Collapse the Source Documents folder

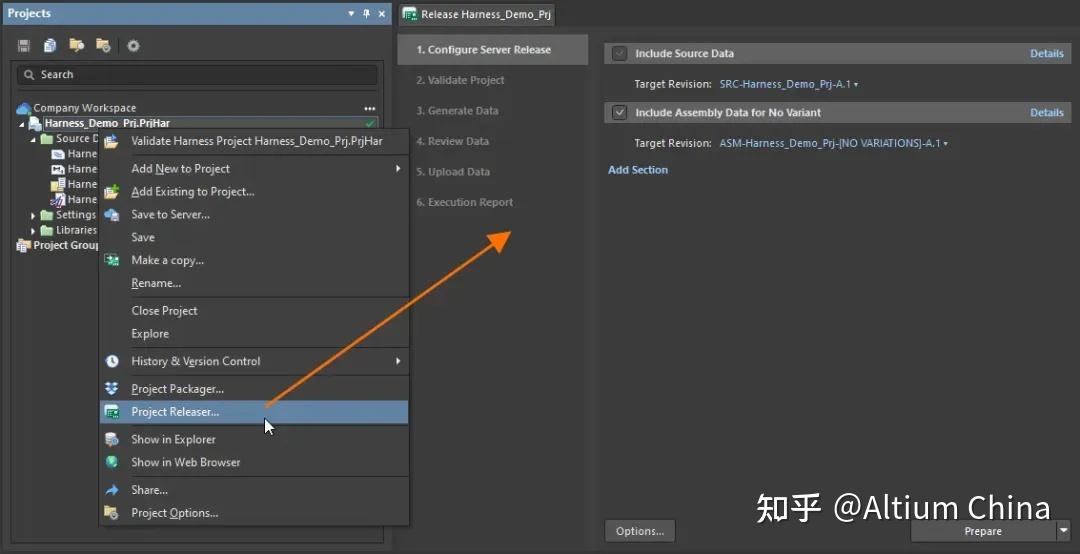pos(33,140)
